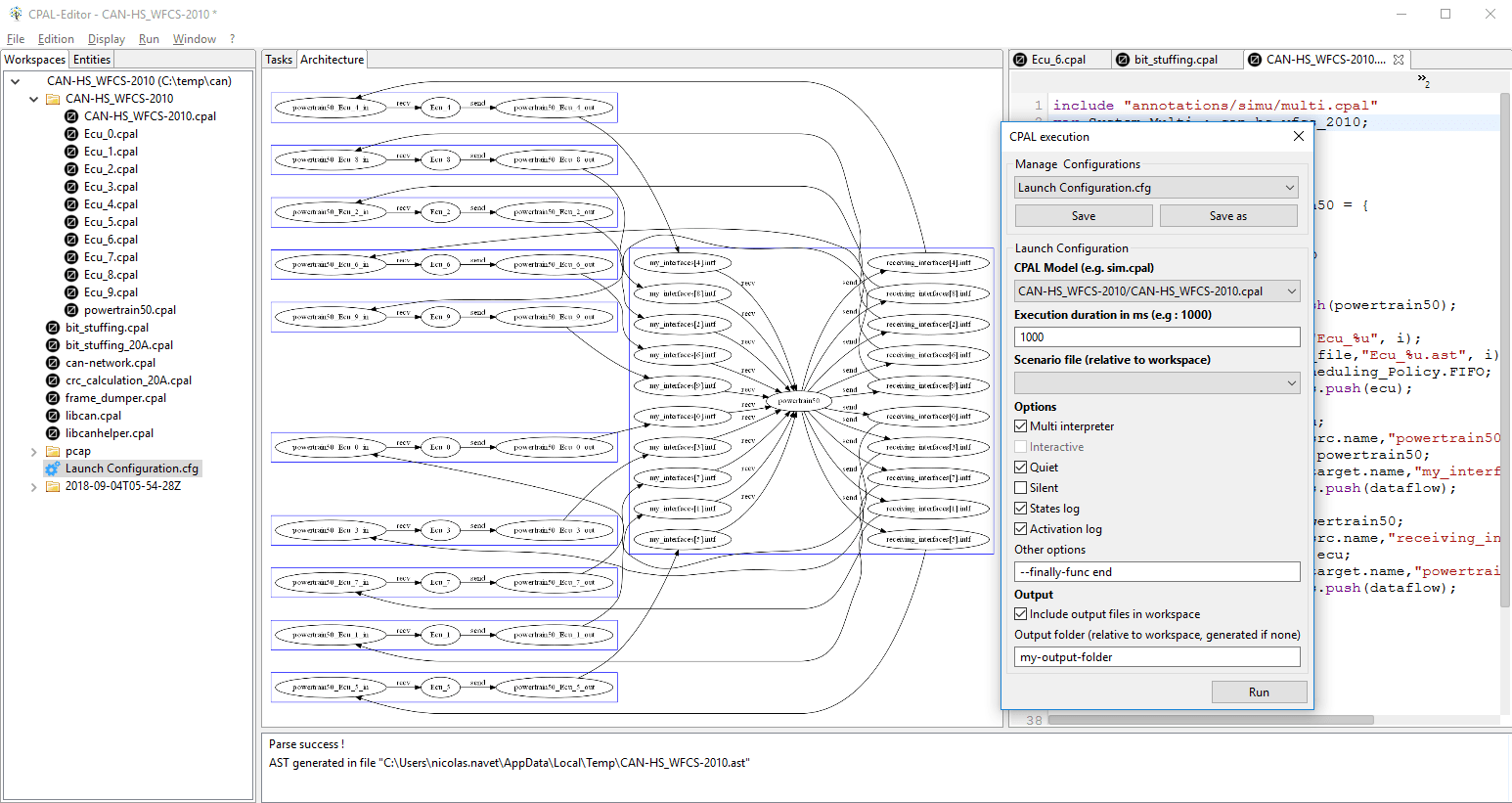This screenshot has height=803, width=1512.
Task: Click the Execution duration input field
Action: [1157, 337]
